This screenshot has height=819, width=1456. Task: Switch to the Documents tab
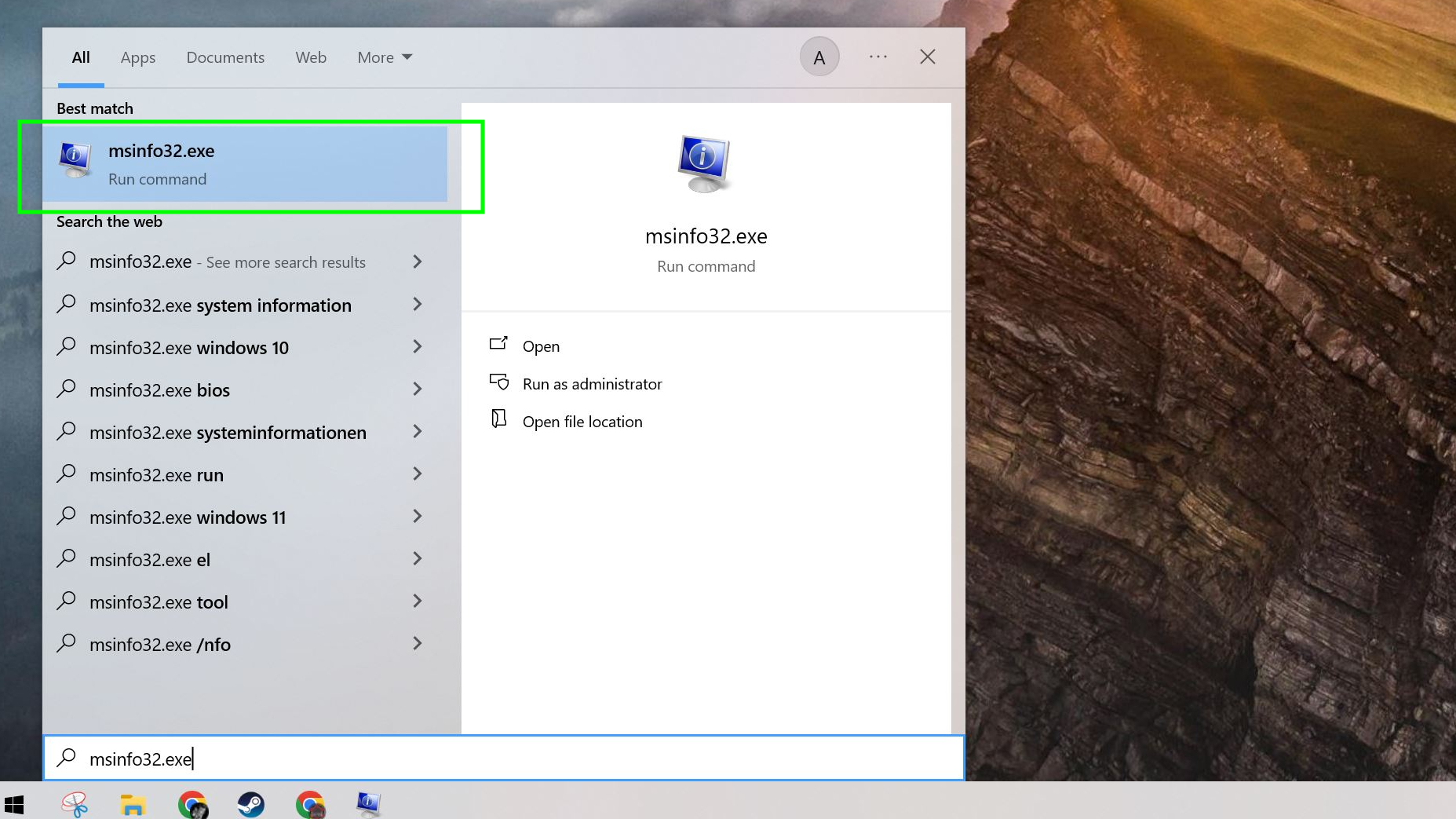(225, 57)
